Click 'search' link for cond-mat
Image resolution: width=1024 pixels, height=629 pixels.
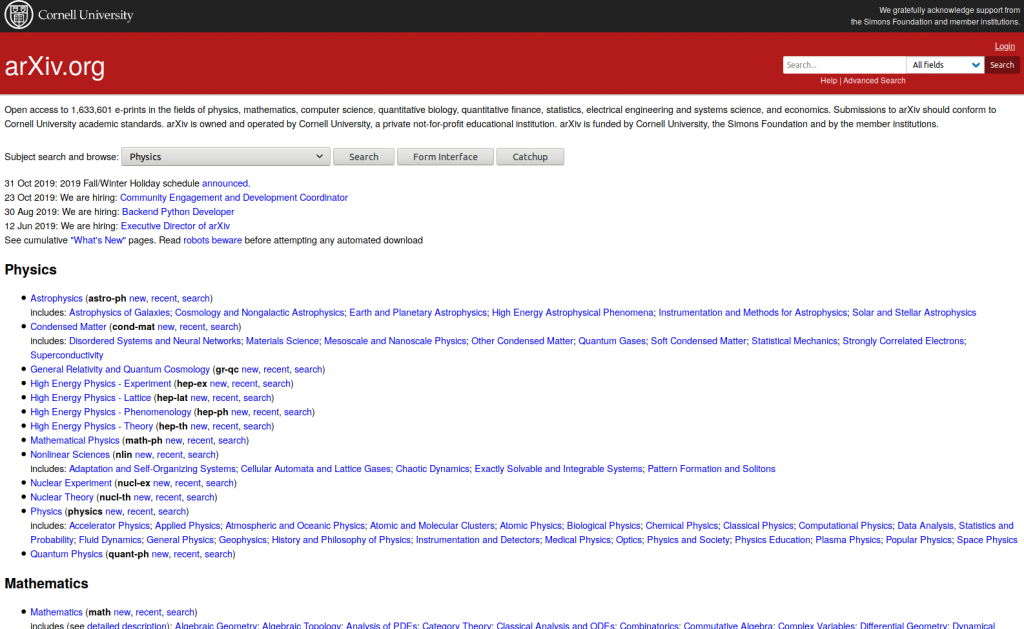224,327
